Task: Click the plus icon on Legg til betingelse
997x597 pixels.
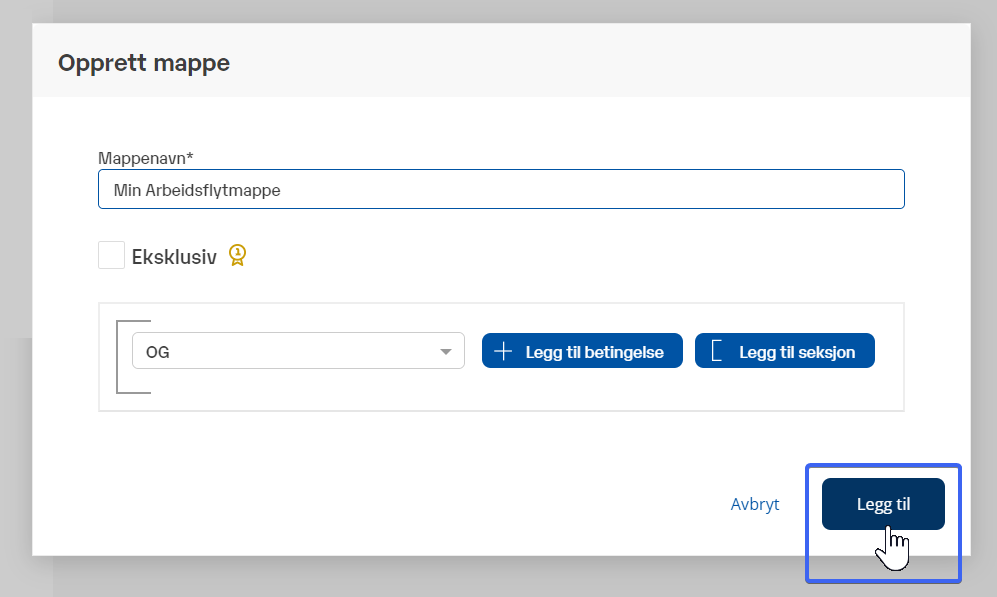Action: [x=504, y=351]
